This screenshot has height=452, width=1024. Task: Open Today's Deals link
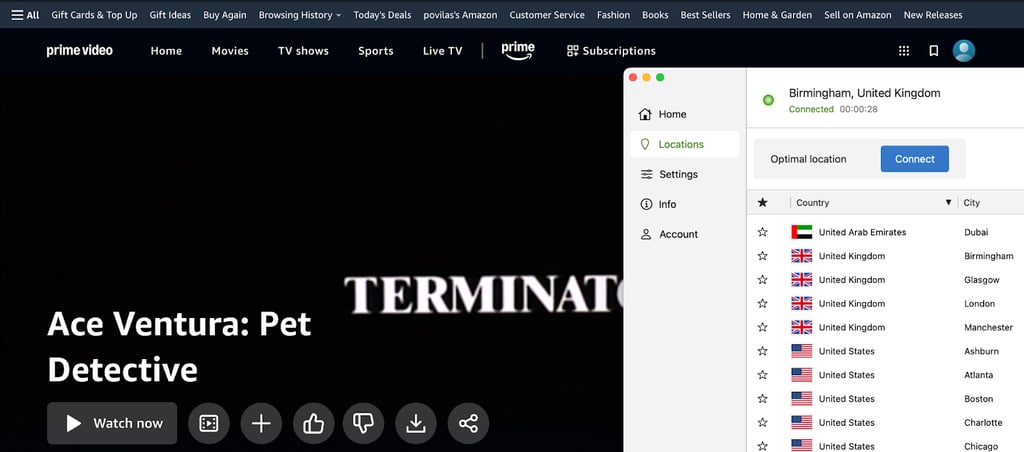382,15
